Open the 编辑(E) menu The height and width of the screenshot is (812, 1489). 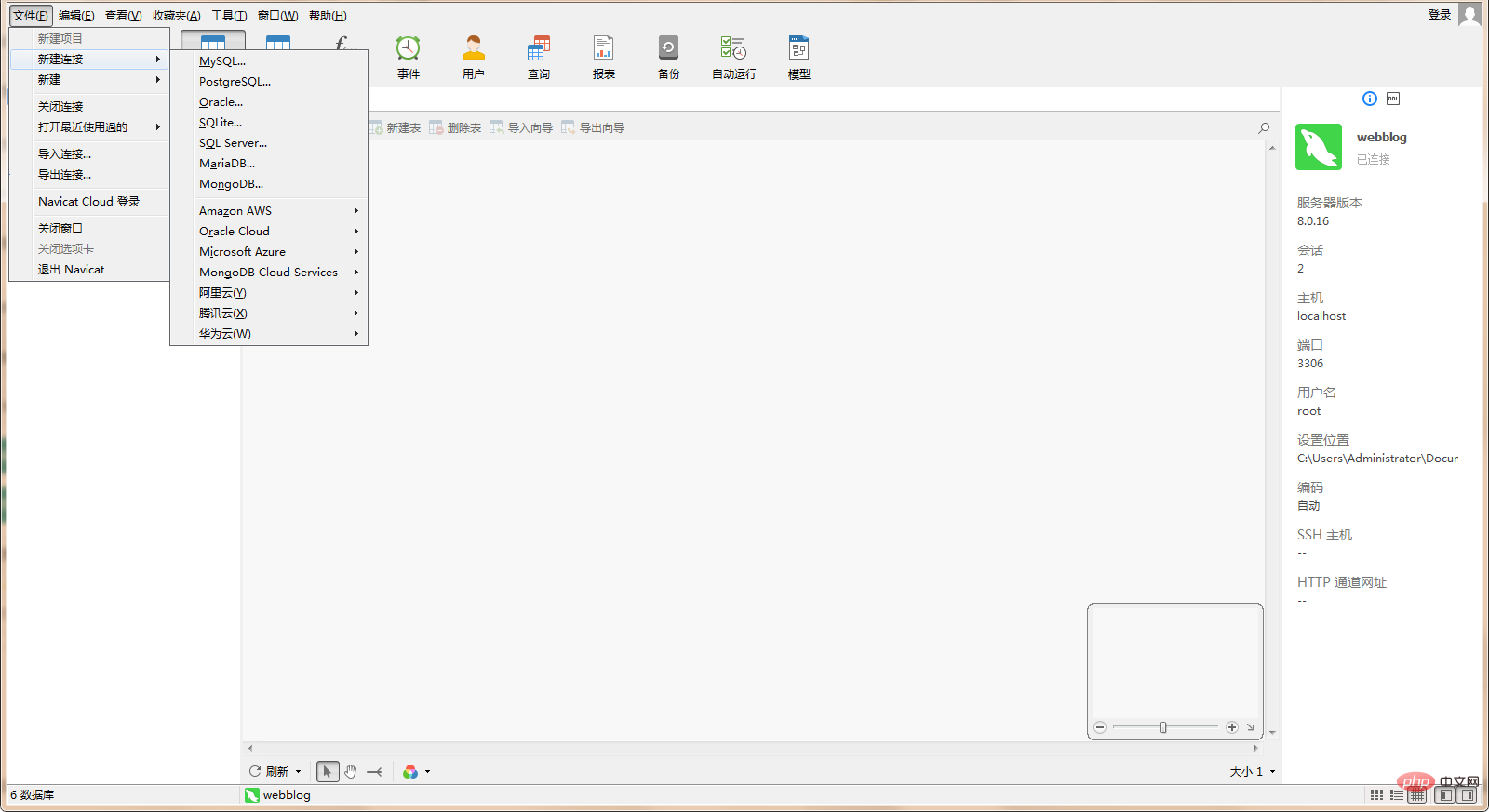[76, 16]
